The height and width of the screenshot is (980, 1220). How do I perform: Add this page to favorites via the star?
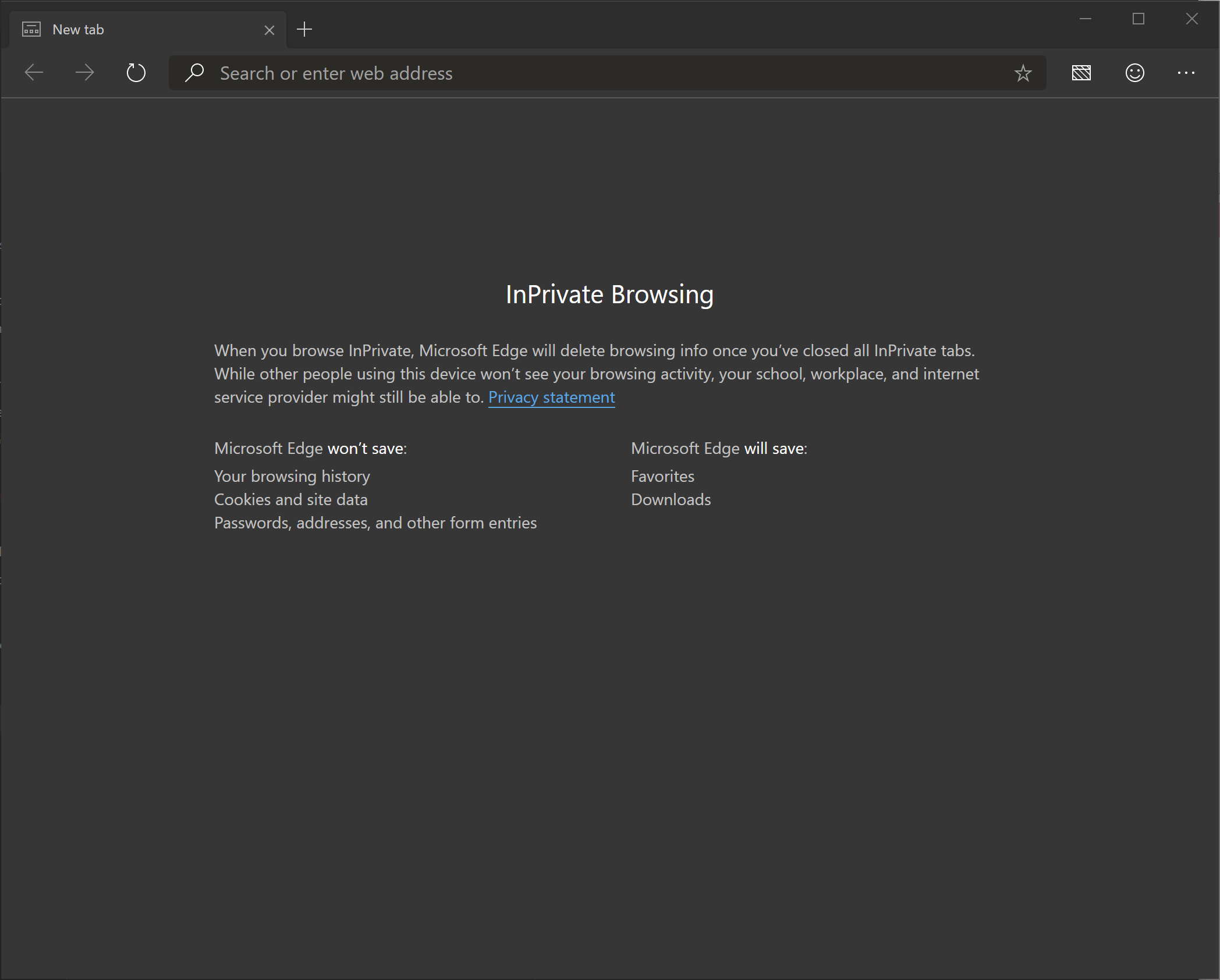click(x=1023, y=73)
